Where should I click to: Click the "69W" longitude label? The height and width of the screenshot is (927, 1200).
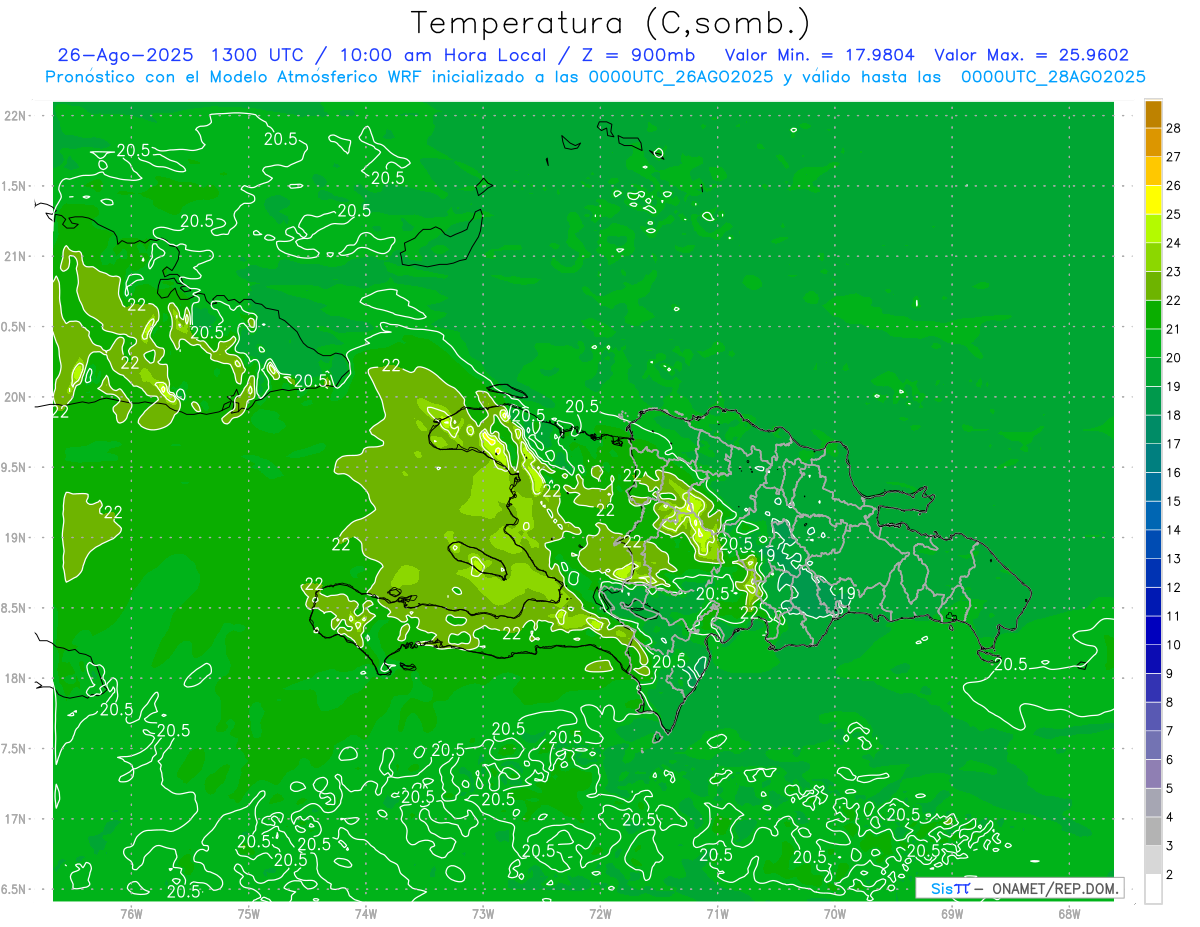(x=952, y=913)
